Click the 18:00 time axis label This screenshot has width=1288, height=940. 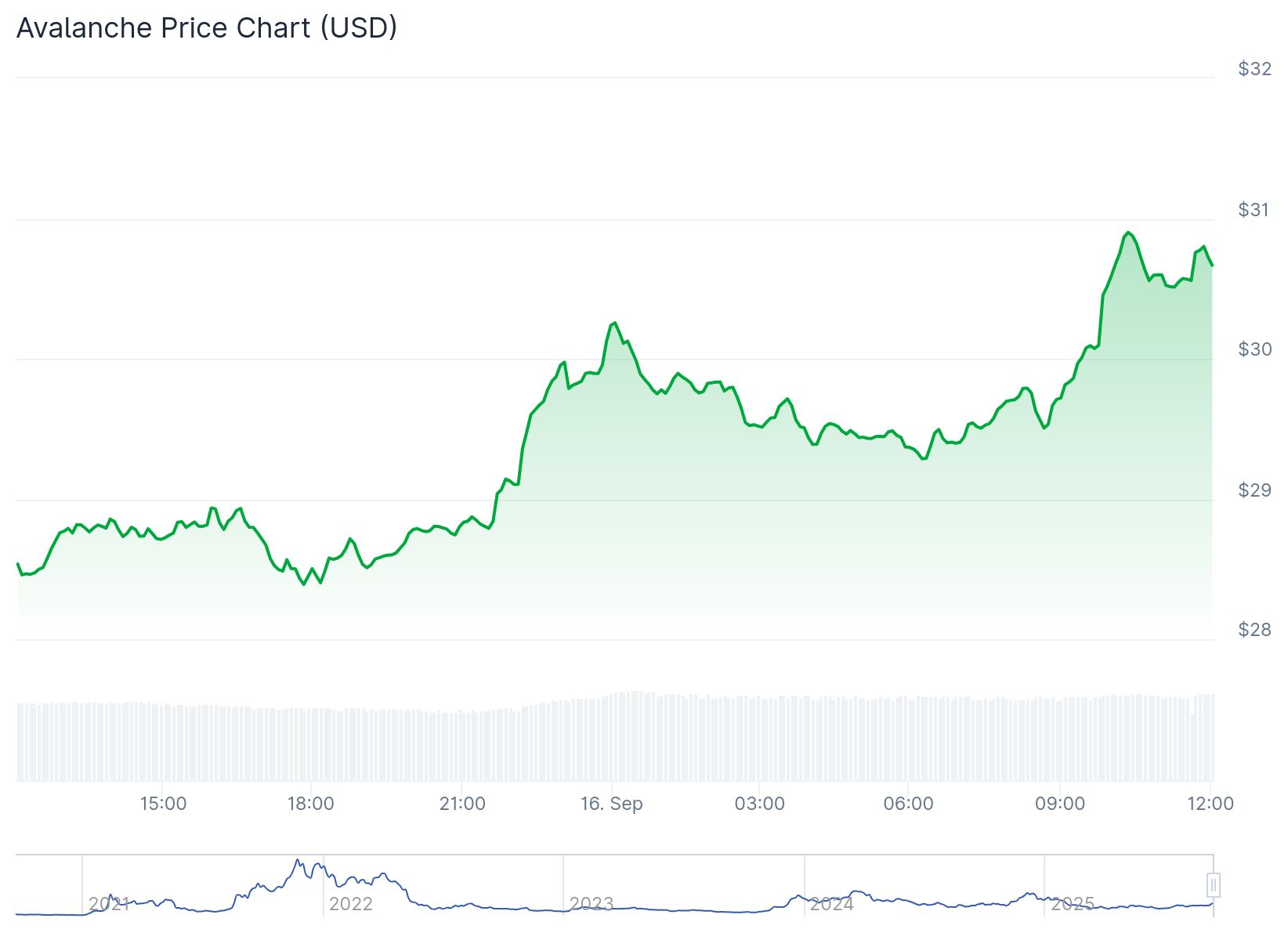pos(311,804)
